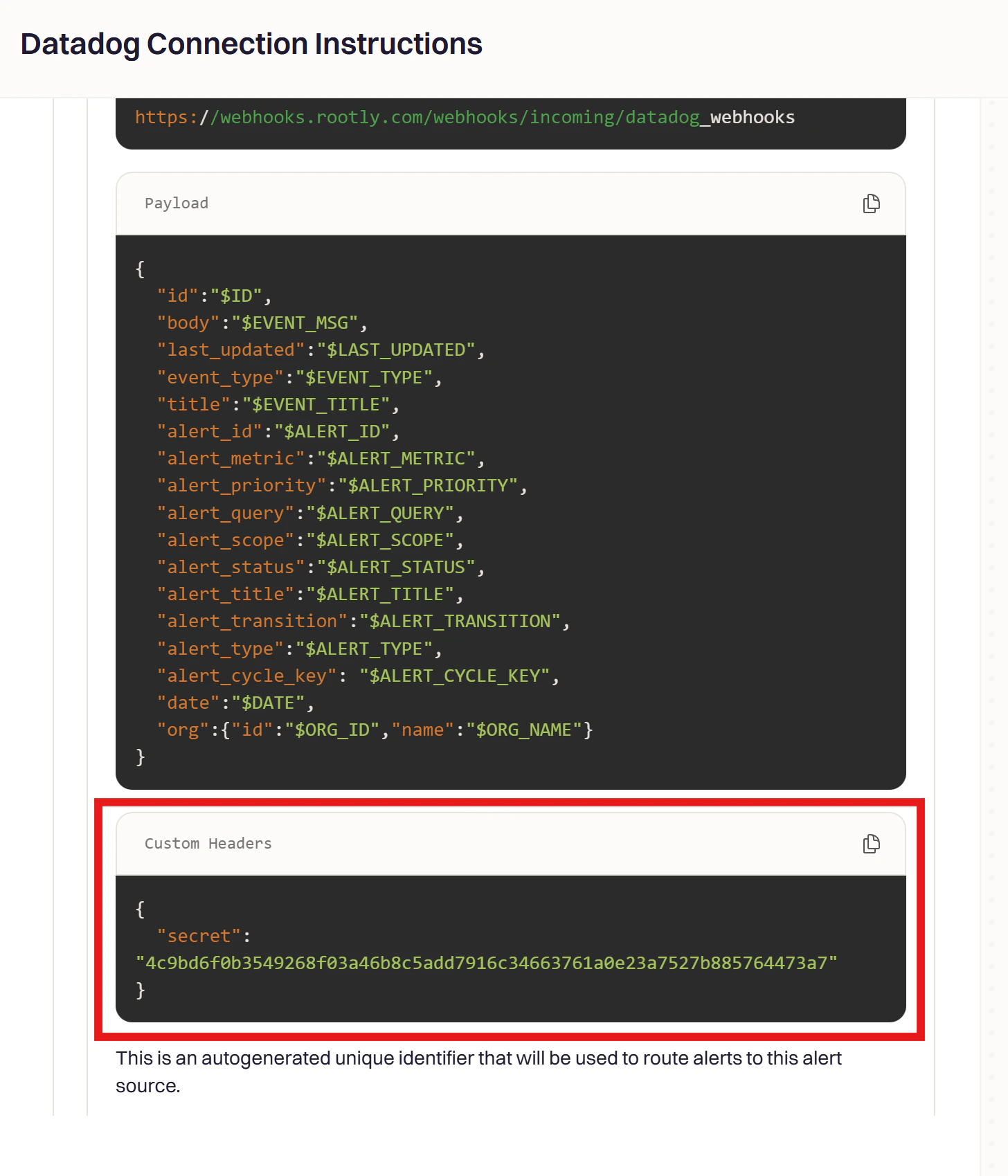Screen dimensions: 1008x1176
Task: Click the "alert_metric" payload line
Action: [x=321, y=459]
